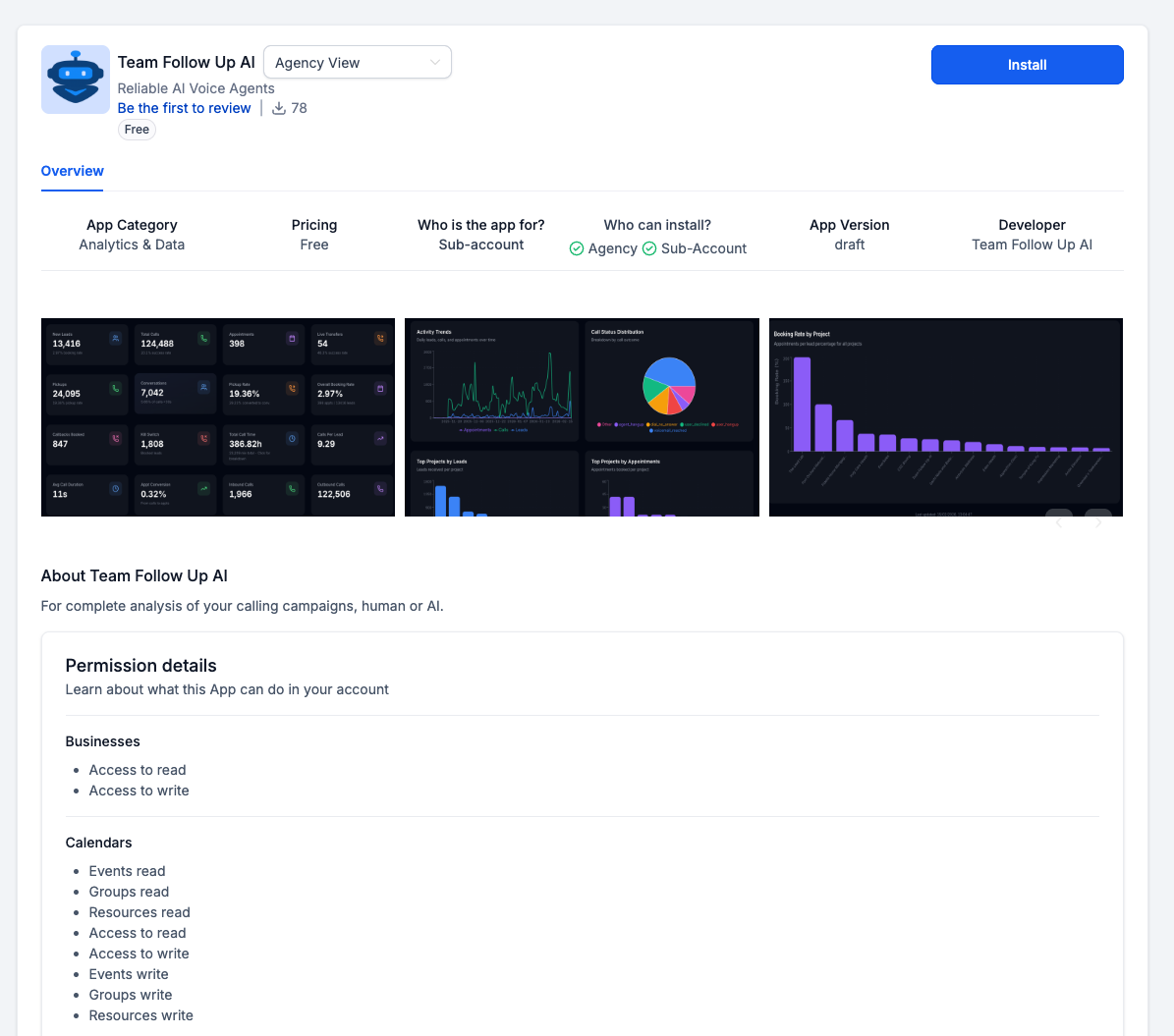
Task: Click the 'Calendars' permission section heading
Action: (x=99, y=843)
